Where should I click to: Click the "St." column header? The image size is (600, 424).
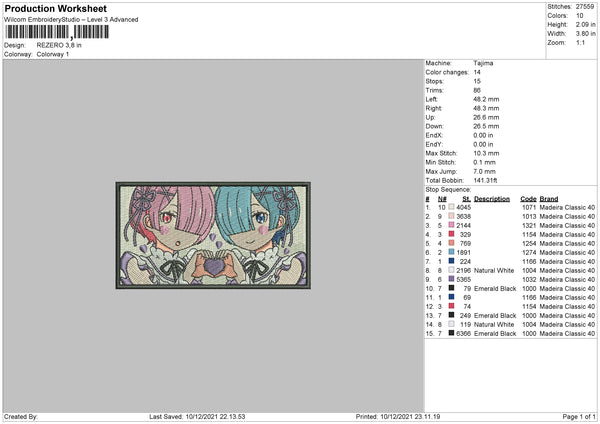[x=466, y=199]
